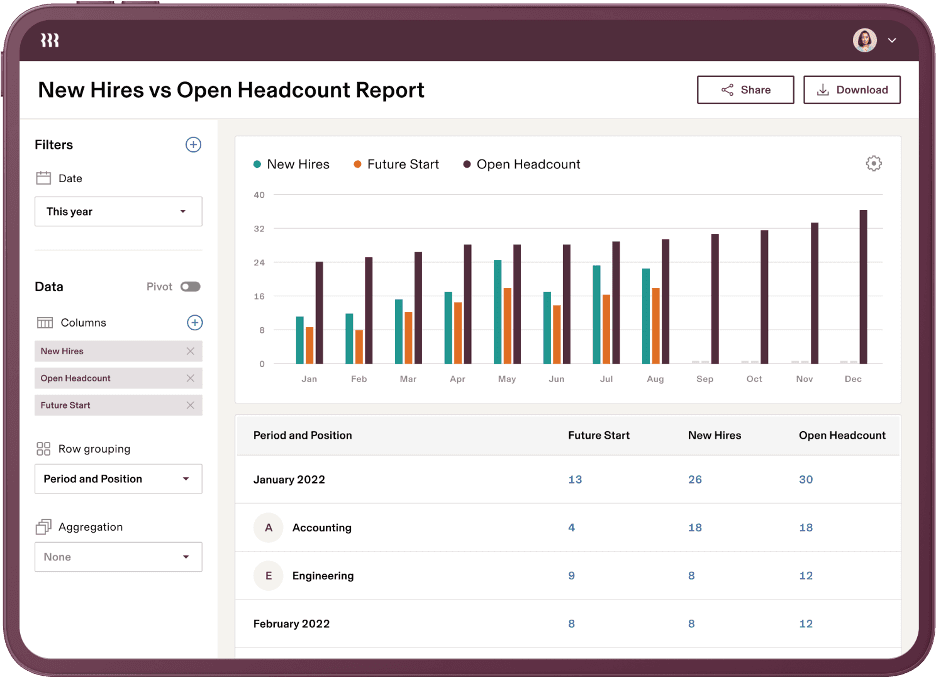Sort by Future Start column header

[x=598, y=435]
